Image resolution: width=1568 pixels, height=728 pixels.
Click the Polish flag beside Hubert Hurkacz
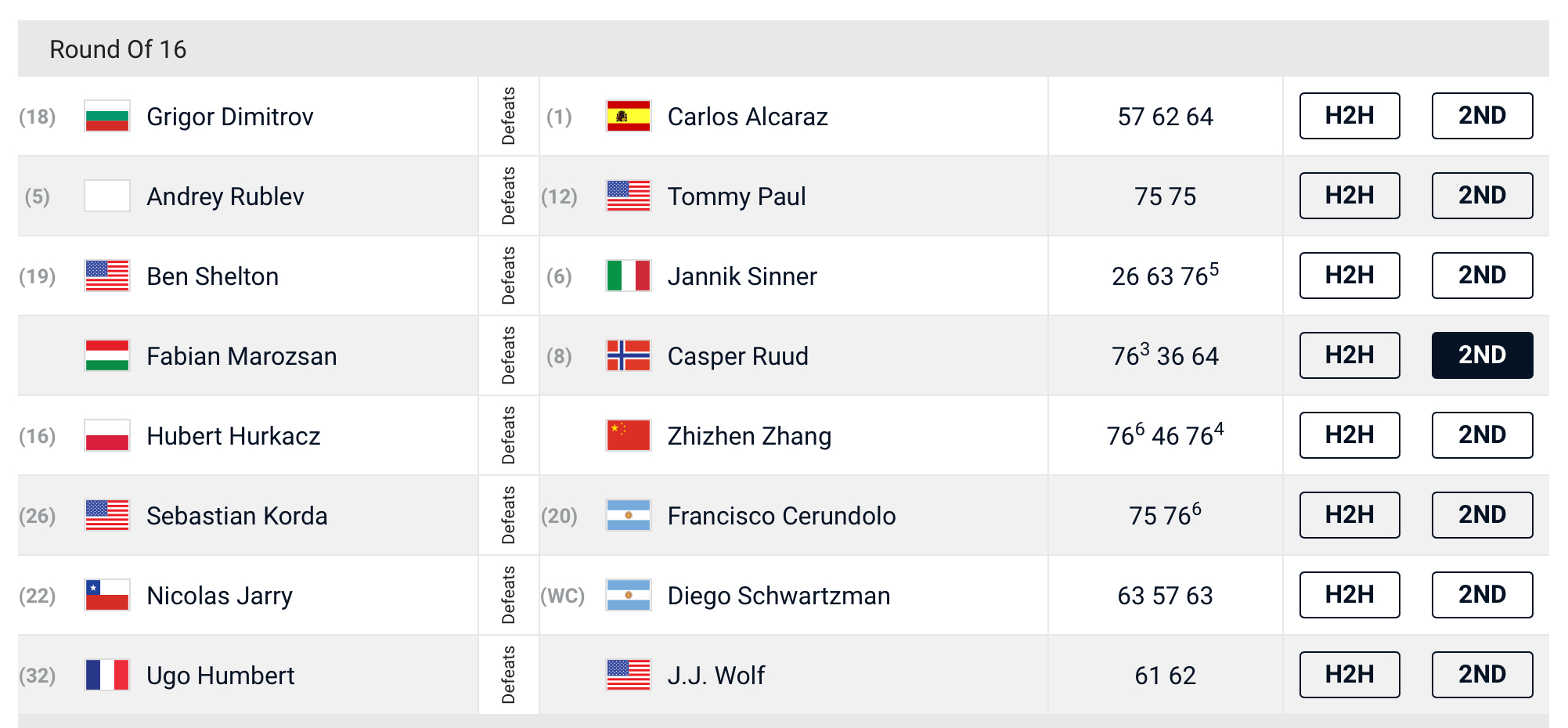click(107, 436)
